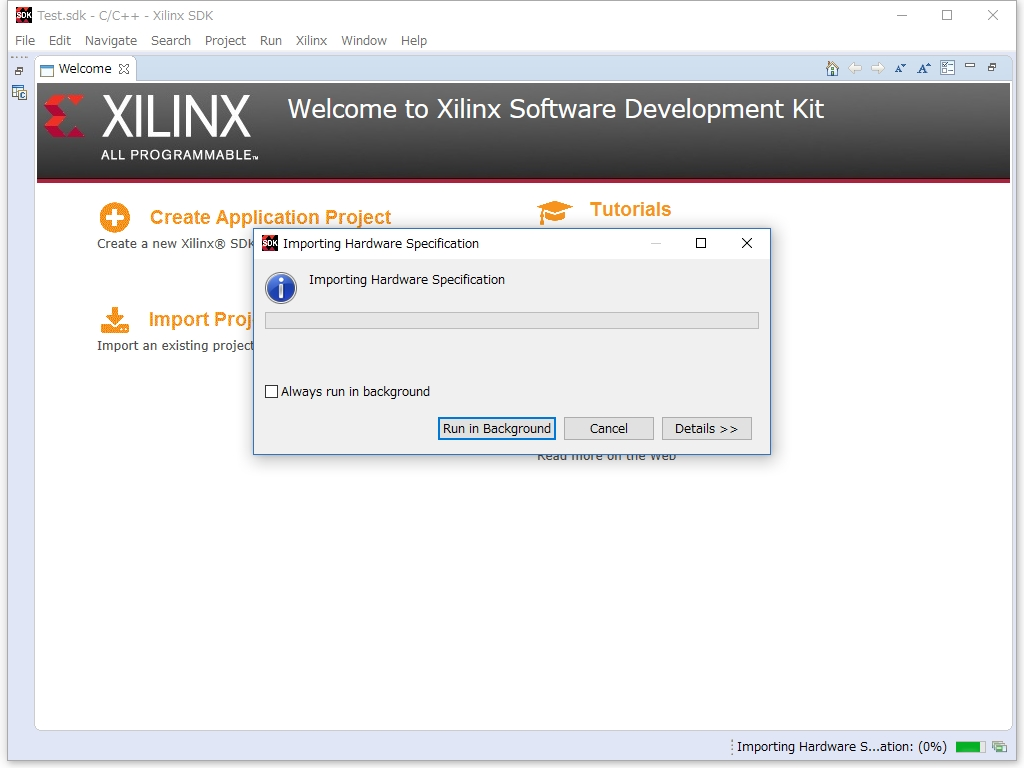The image size is (1024, 768).
Task: Enable Always run in background checkbox
Action: tap(272, 392)
